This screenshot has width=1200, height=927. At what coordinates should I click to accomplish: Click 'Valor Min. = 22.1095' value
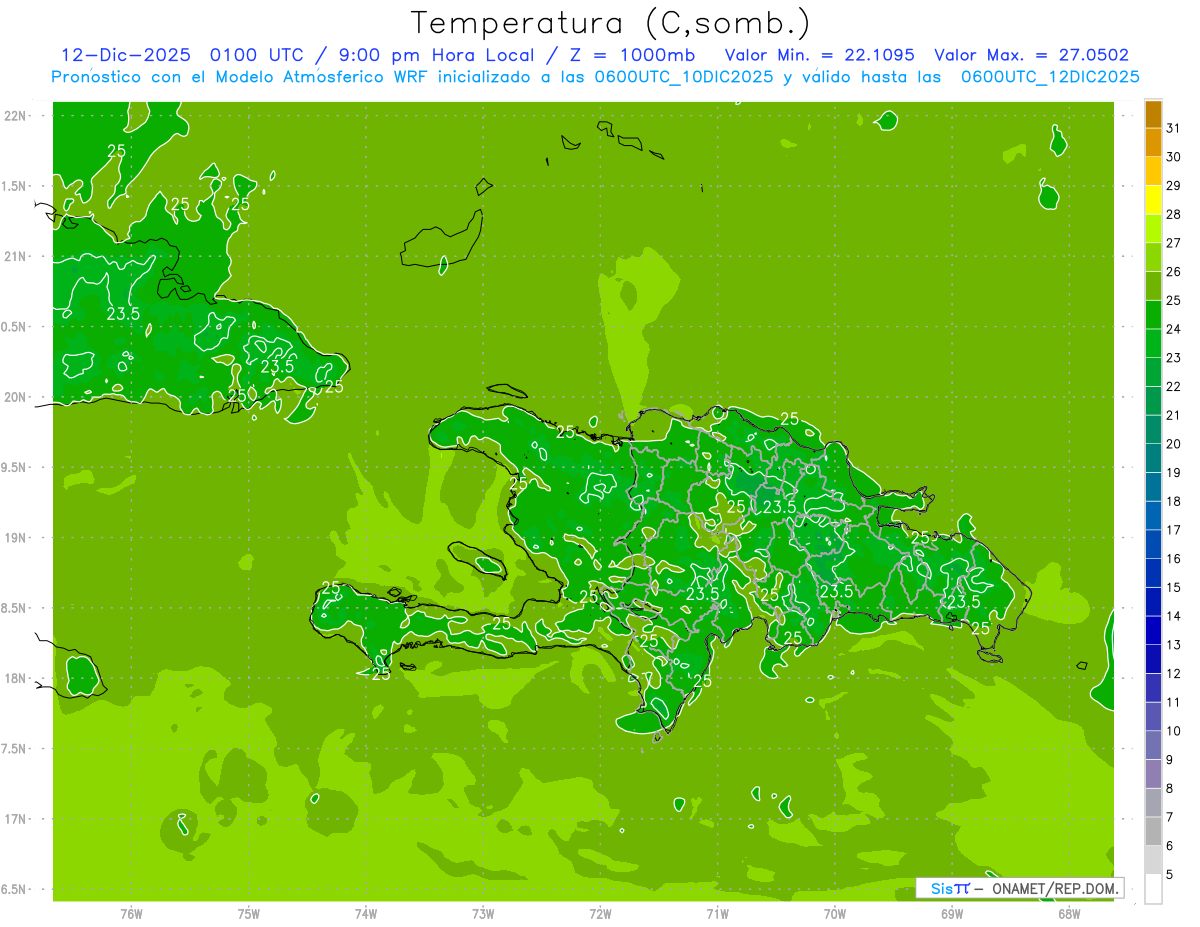[x=819, y=55]
